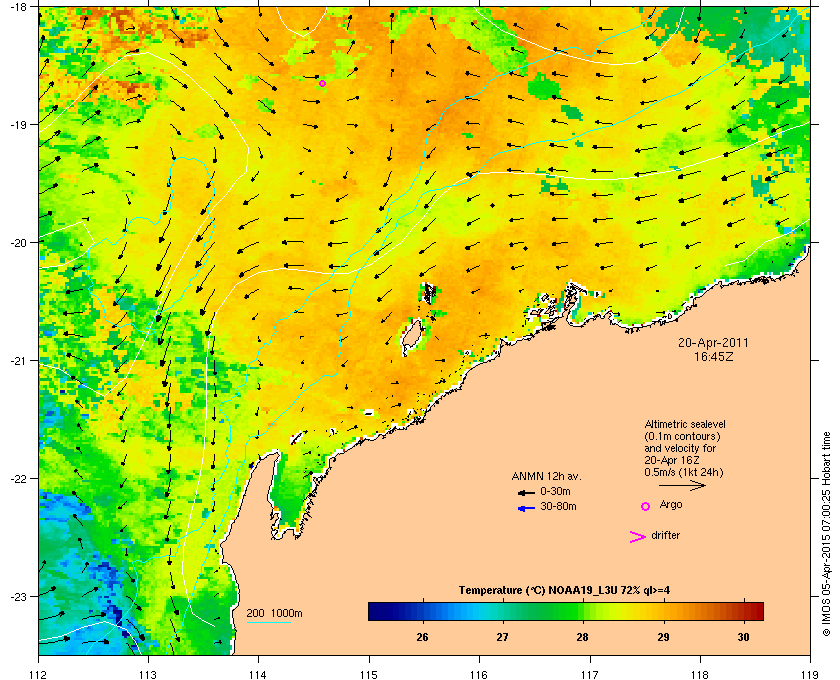
Task: Click the latitude axis label -20
Action: [18, 242]
